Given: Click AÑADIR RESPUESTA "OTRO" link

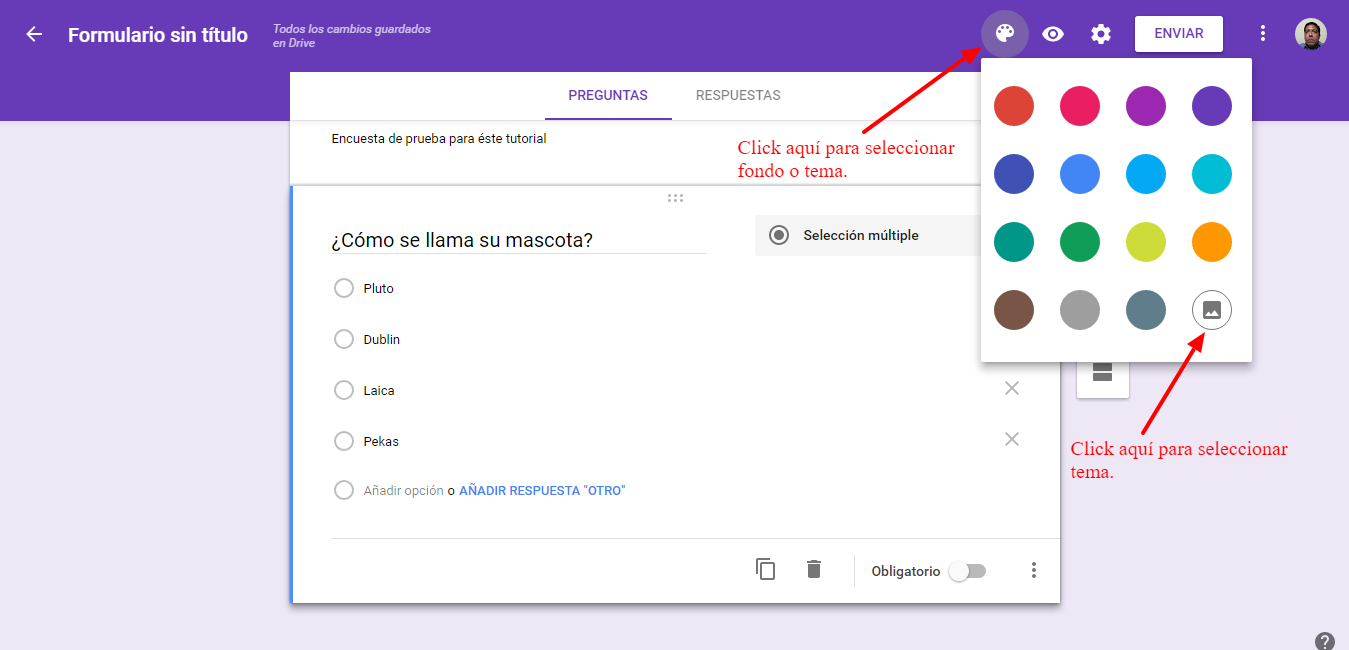Looking at the screenshot, I should [x=541, y=491].
